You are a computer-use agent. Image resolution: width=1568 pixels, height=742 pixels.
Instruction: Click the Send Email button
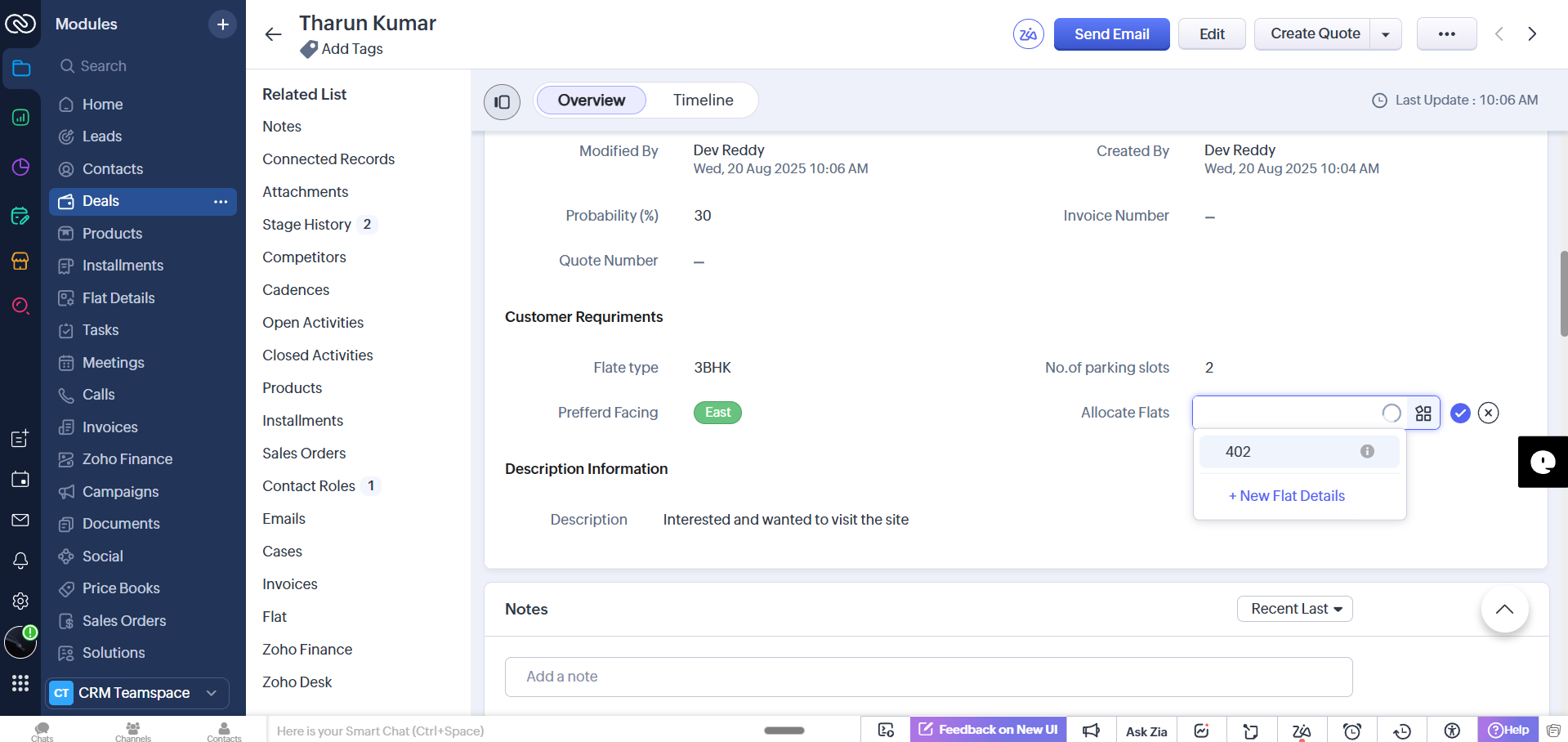pyautogui.click(x=1111, y=34)
